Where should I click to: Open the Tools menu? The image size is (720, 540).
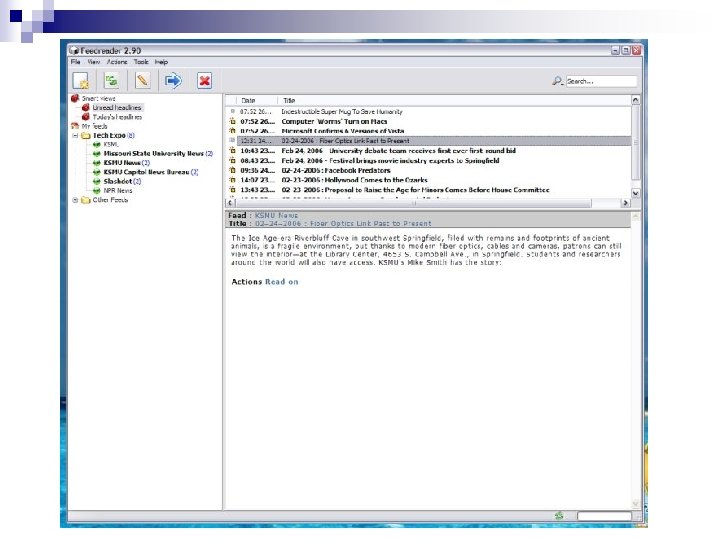tap(141, 62)
